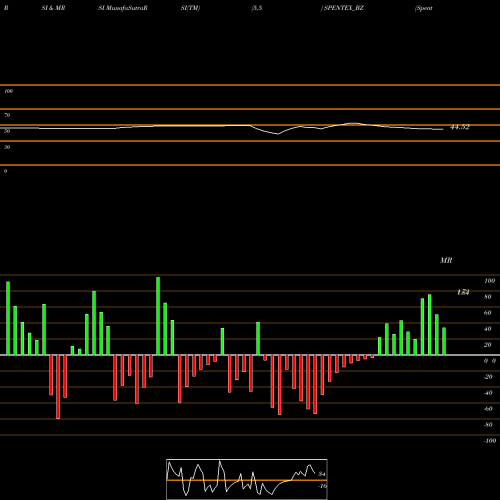Click the MR scale label 20
500x500 pixels.
coord(488,345)
